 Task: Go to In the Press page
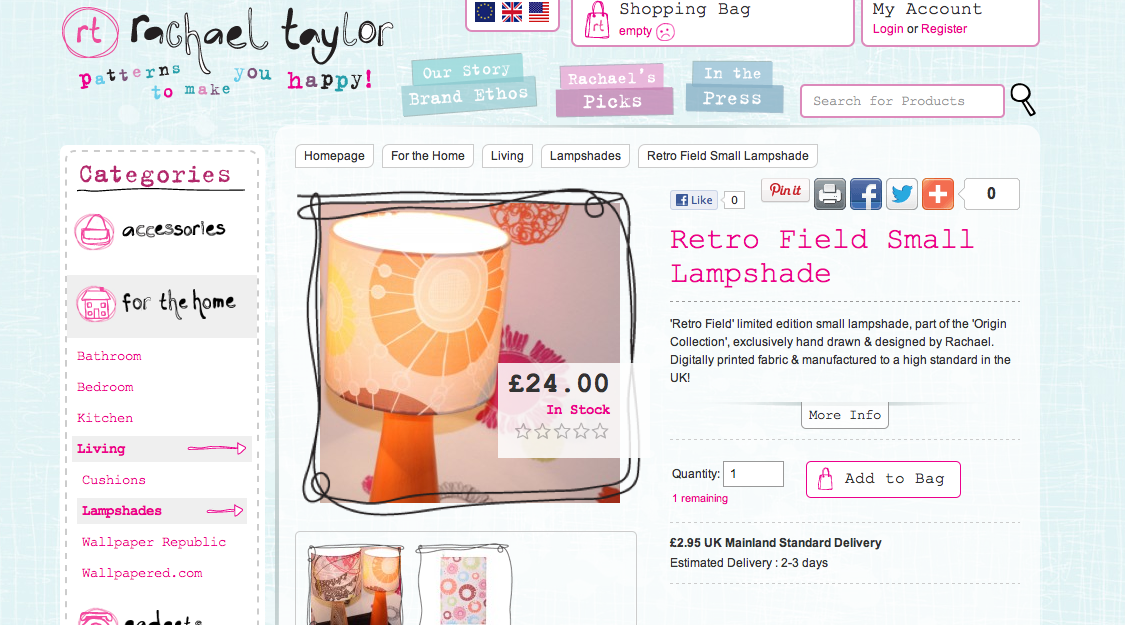(x=733, y=86)
